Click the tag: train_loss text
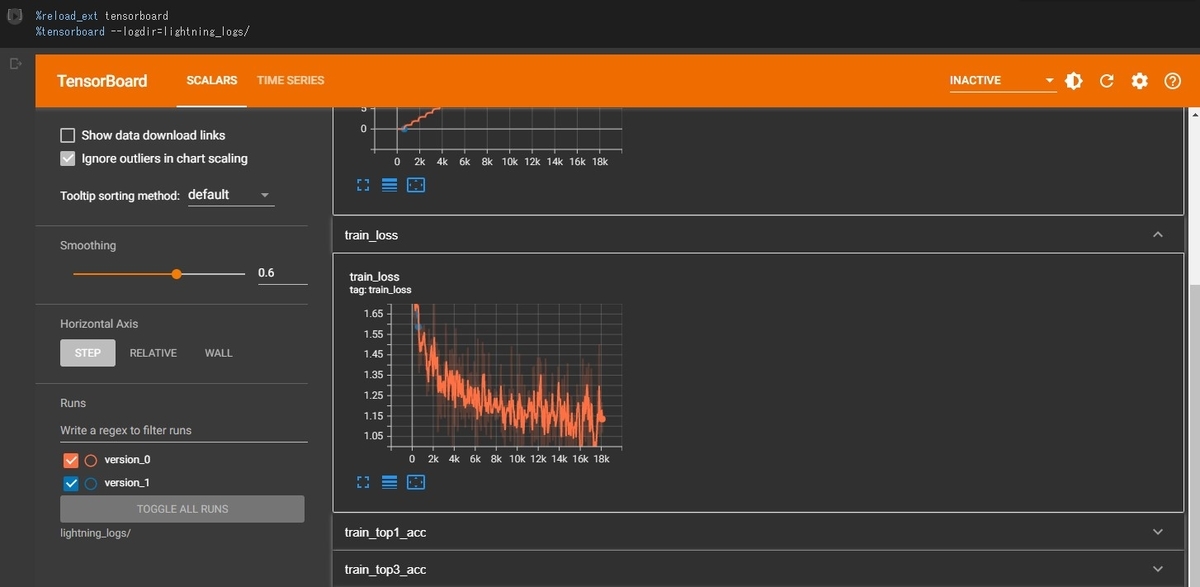1200x587 pixels. (380, 290)
